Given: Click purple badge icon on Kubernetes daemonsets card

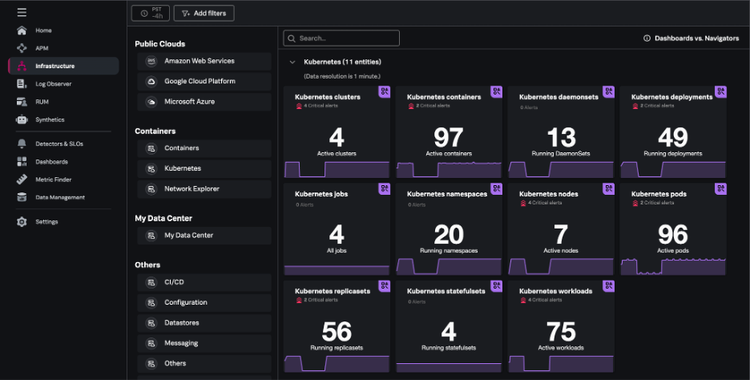Looking at the screenshot, I should coord(608,92).
